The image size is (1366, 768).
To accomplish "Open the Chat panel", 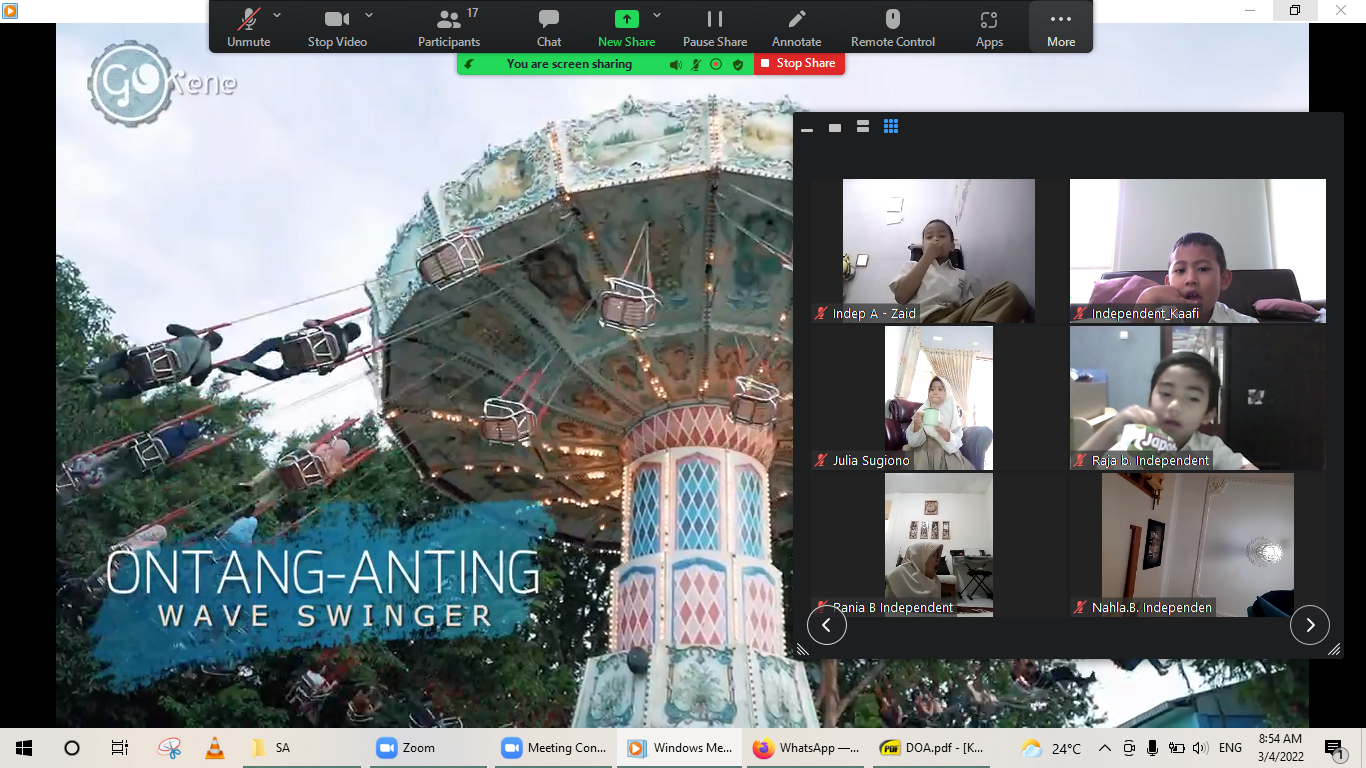I will click(x=549, y=27).
